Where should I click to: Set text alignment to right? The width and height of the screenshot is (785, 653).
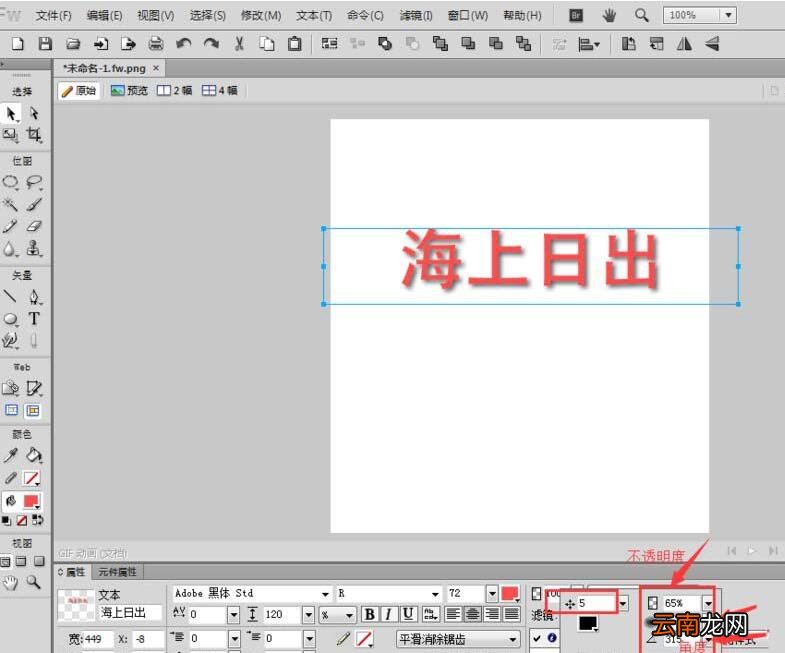(492, 614)
